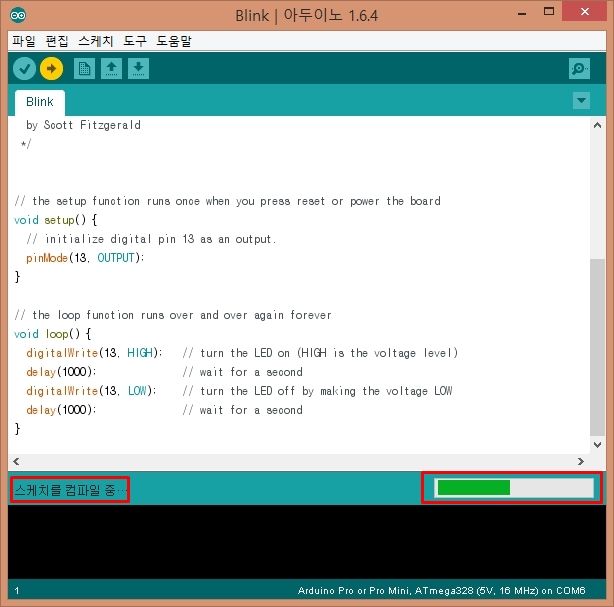Click the digitalWrite(13, LOW); statement

(91, 391)
